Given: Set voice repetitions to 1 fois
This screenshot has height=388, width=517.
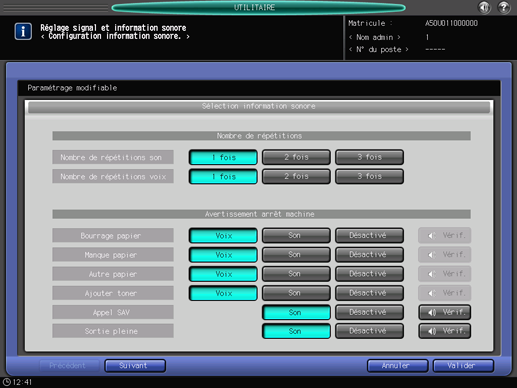Looking at the screenshot, I should coord(223,177).
